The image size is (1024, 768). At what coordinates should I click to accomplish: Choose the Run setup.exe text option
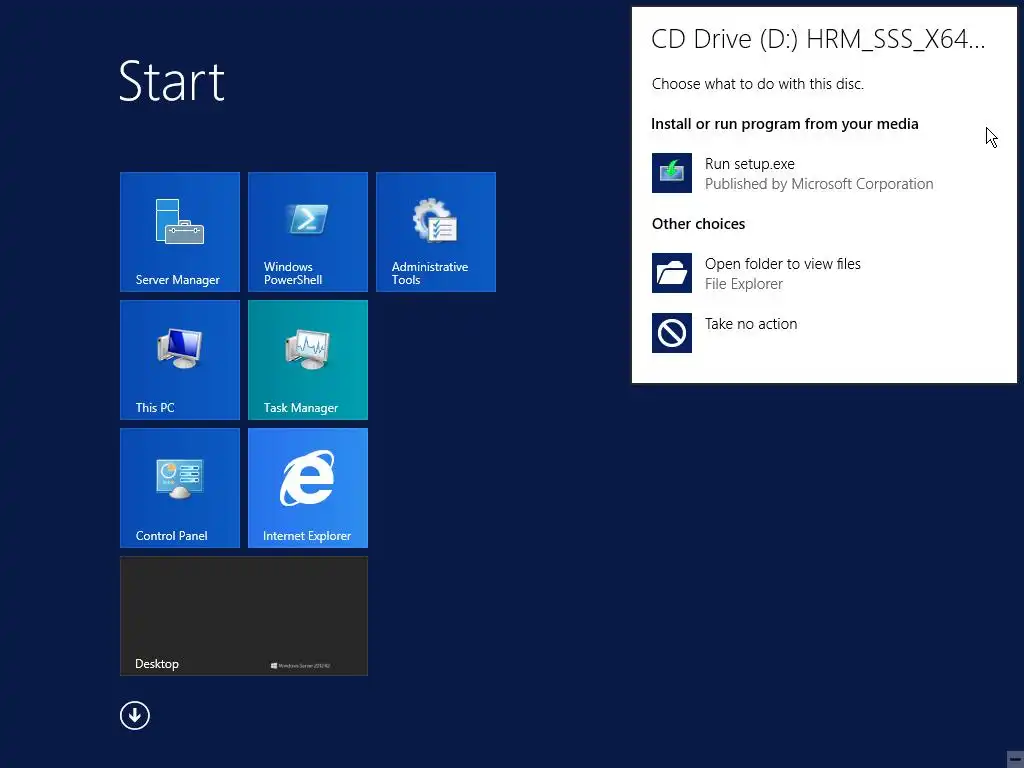[x=750, y=164]
